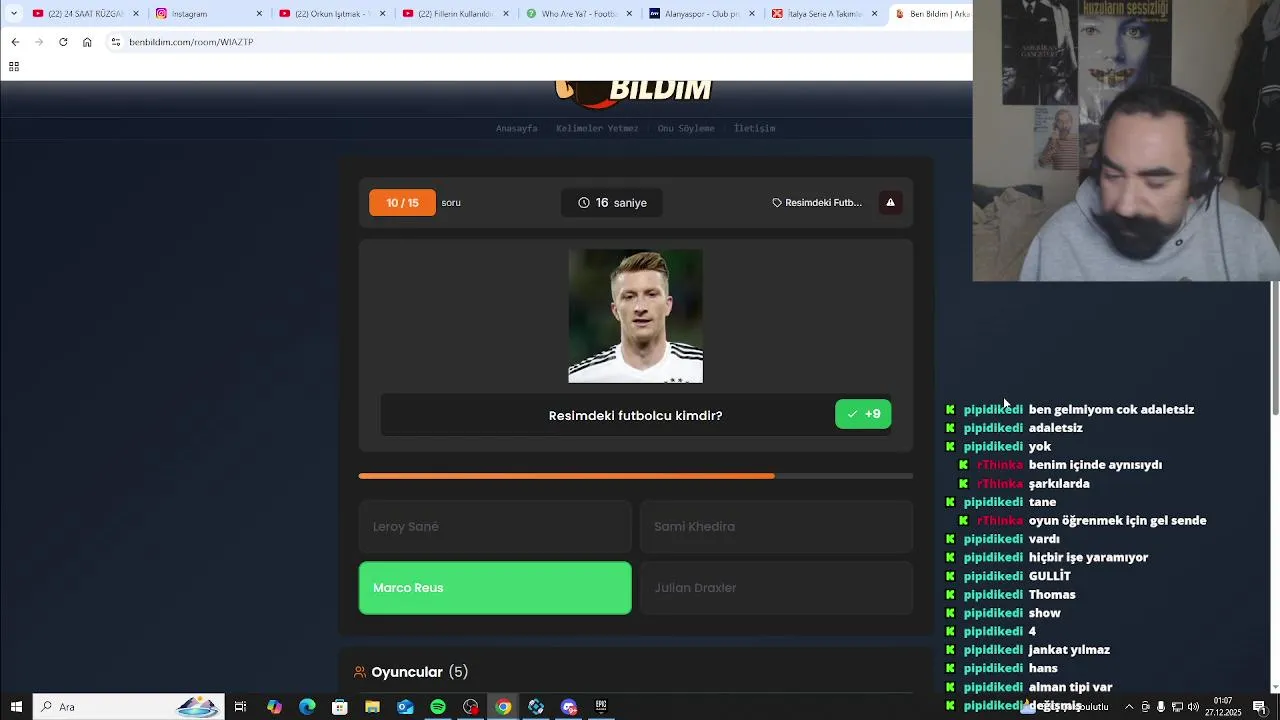Click chat message "GULLİT"

[1049, 576]
